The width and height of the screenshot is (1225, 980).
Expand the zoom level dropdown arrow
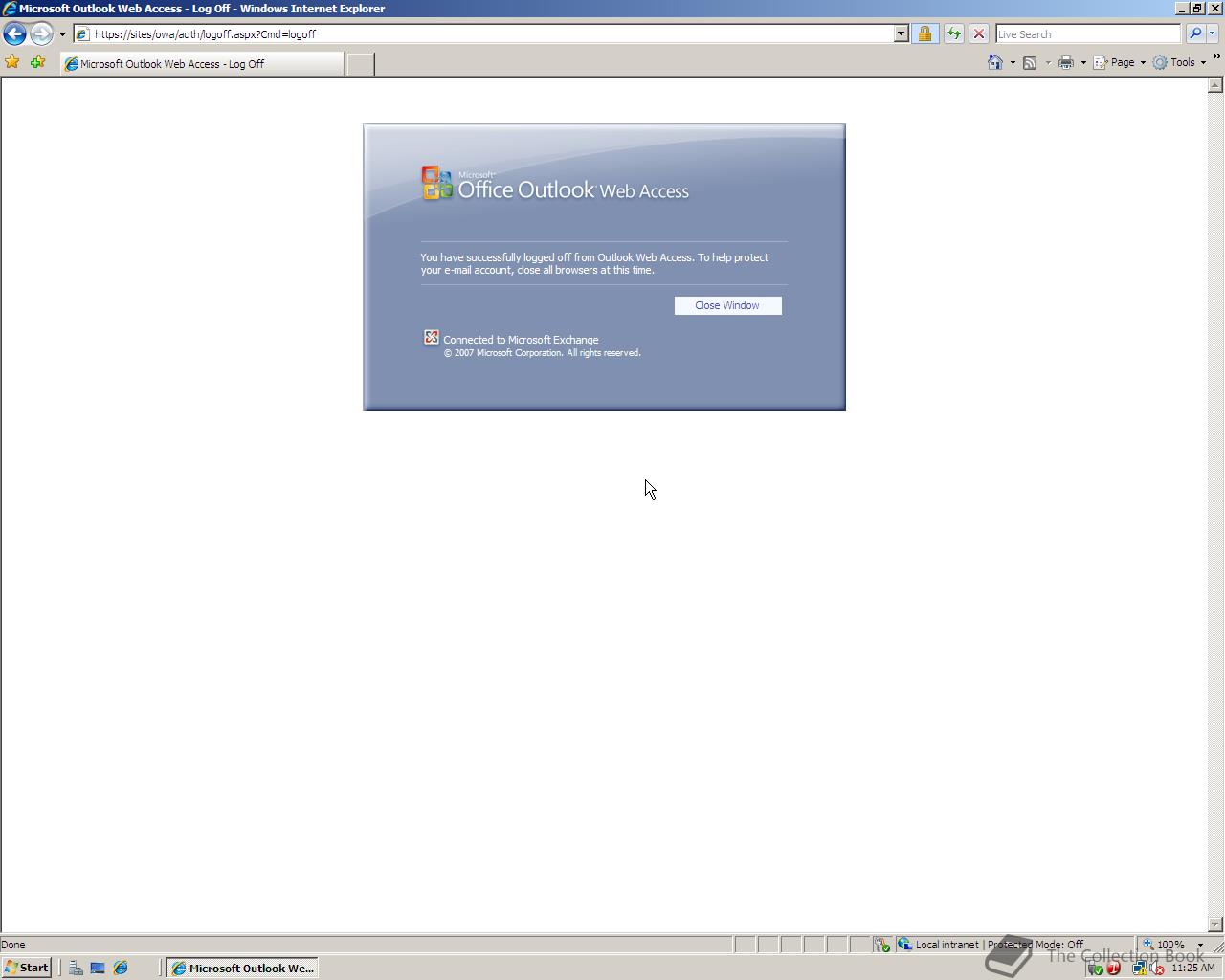pos(1200,945)
